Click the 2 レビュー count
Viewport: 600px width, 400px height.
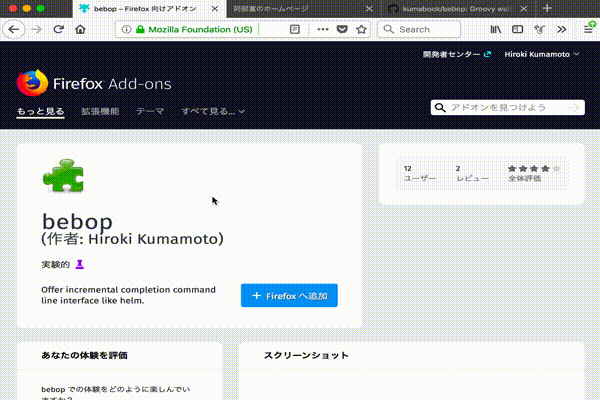click(472, 173)
